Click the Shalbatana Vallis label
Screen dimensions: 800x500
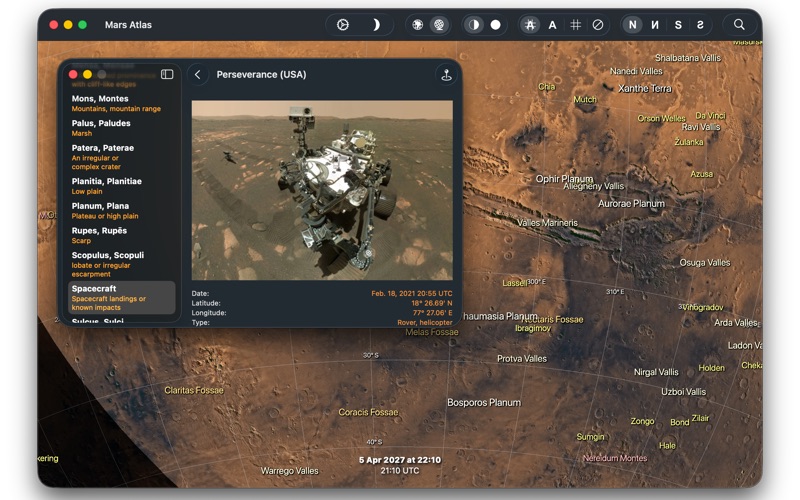pos(688,58)
